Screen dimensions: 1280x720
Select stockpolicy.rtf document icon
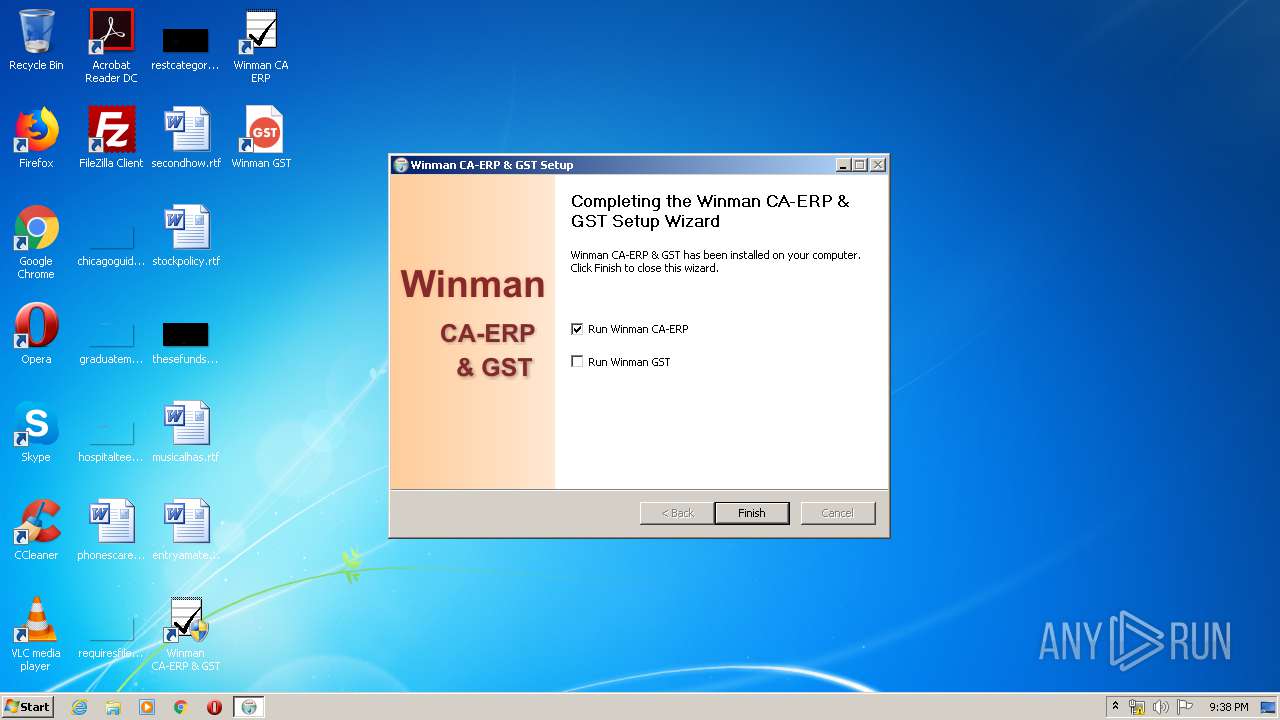tap(186, 236)
